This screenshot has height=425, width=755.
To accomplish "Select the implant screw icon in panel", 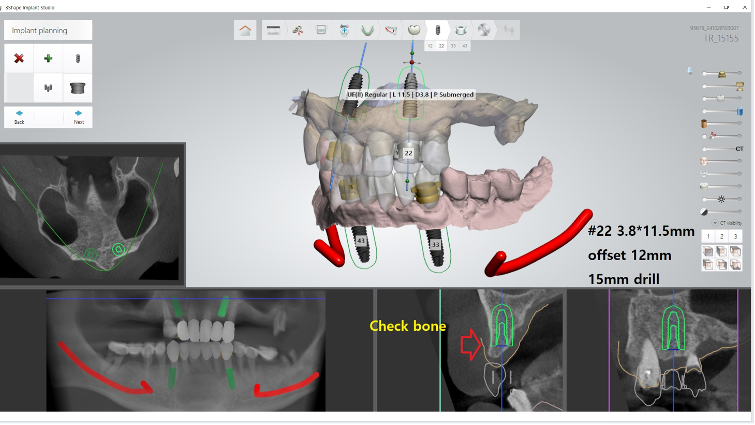I will point(77,59).
